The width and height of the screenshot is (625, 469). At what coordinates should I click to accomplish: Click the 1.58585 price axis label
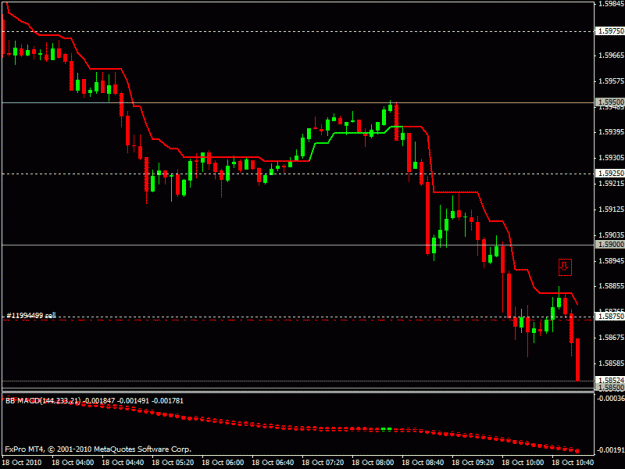tap(611, 363)
